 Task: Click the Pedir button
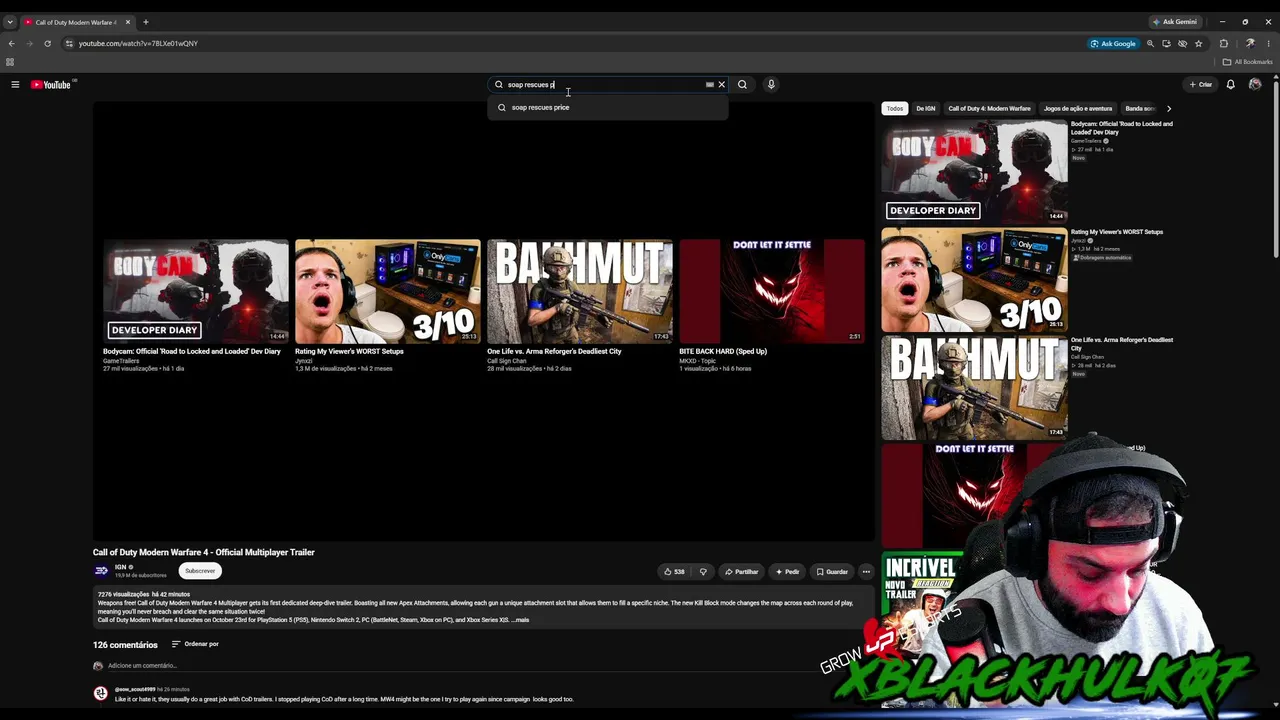787,572
